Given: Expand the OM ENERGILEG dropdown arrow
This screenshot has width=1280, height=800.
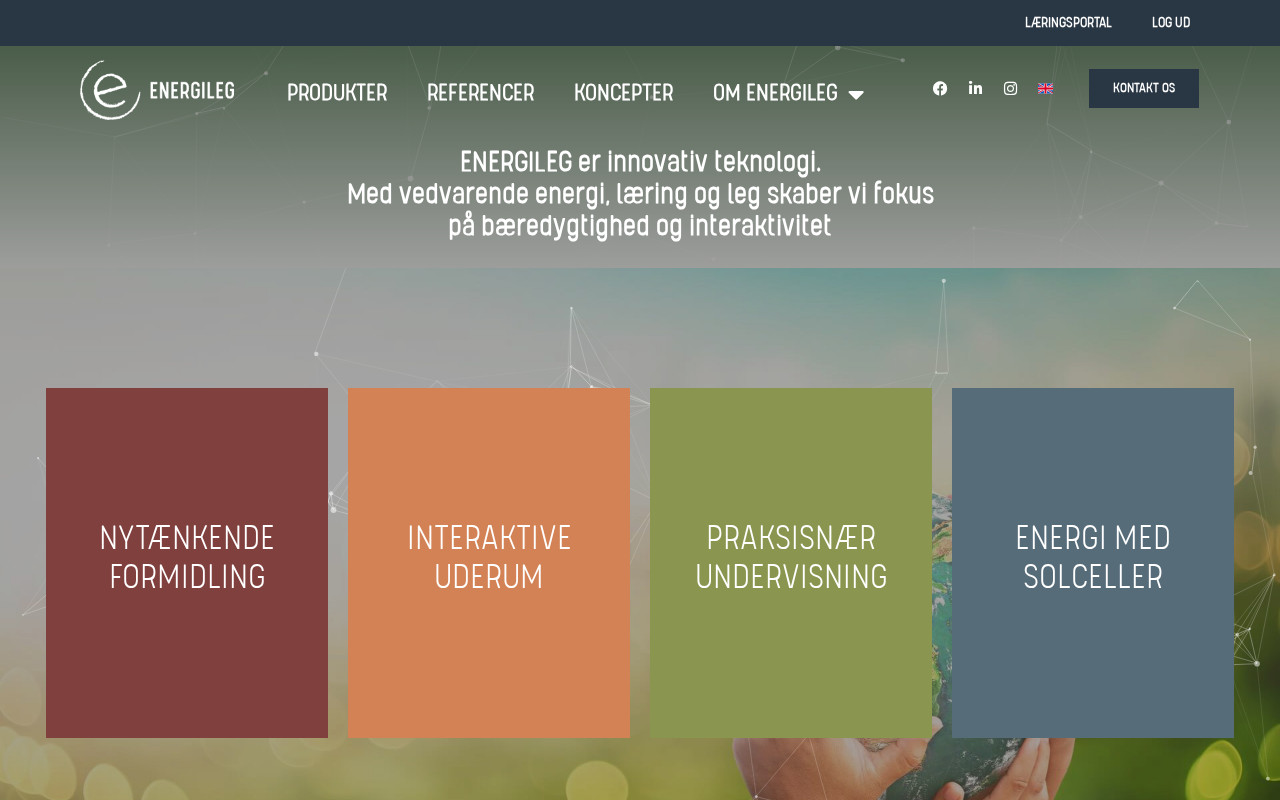Looking at the screenshot, I should (x=856, y=94).
